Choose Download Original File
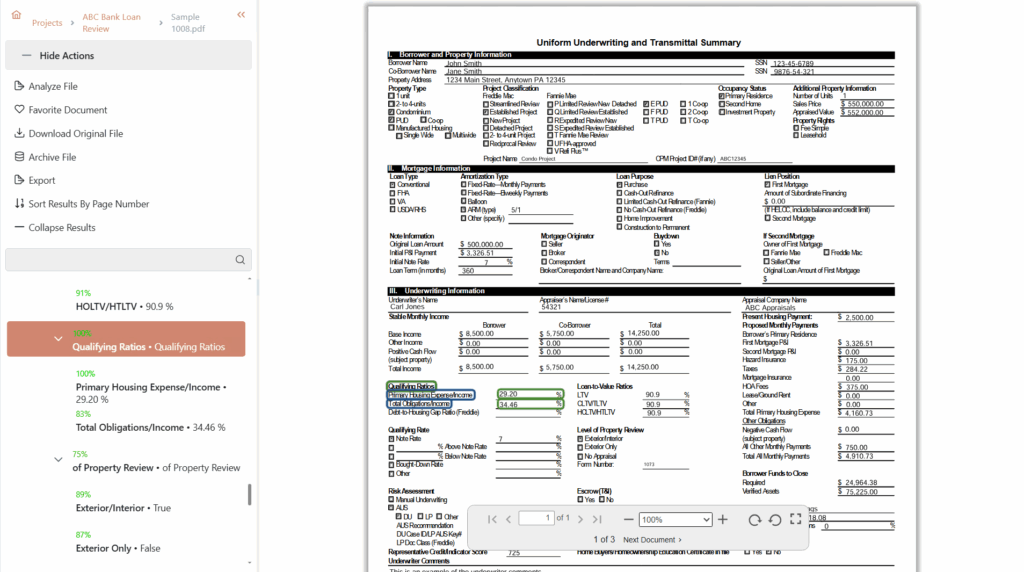Image resolution: width=1024 pixels, height=572 pixels. [75, 133]
